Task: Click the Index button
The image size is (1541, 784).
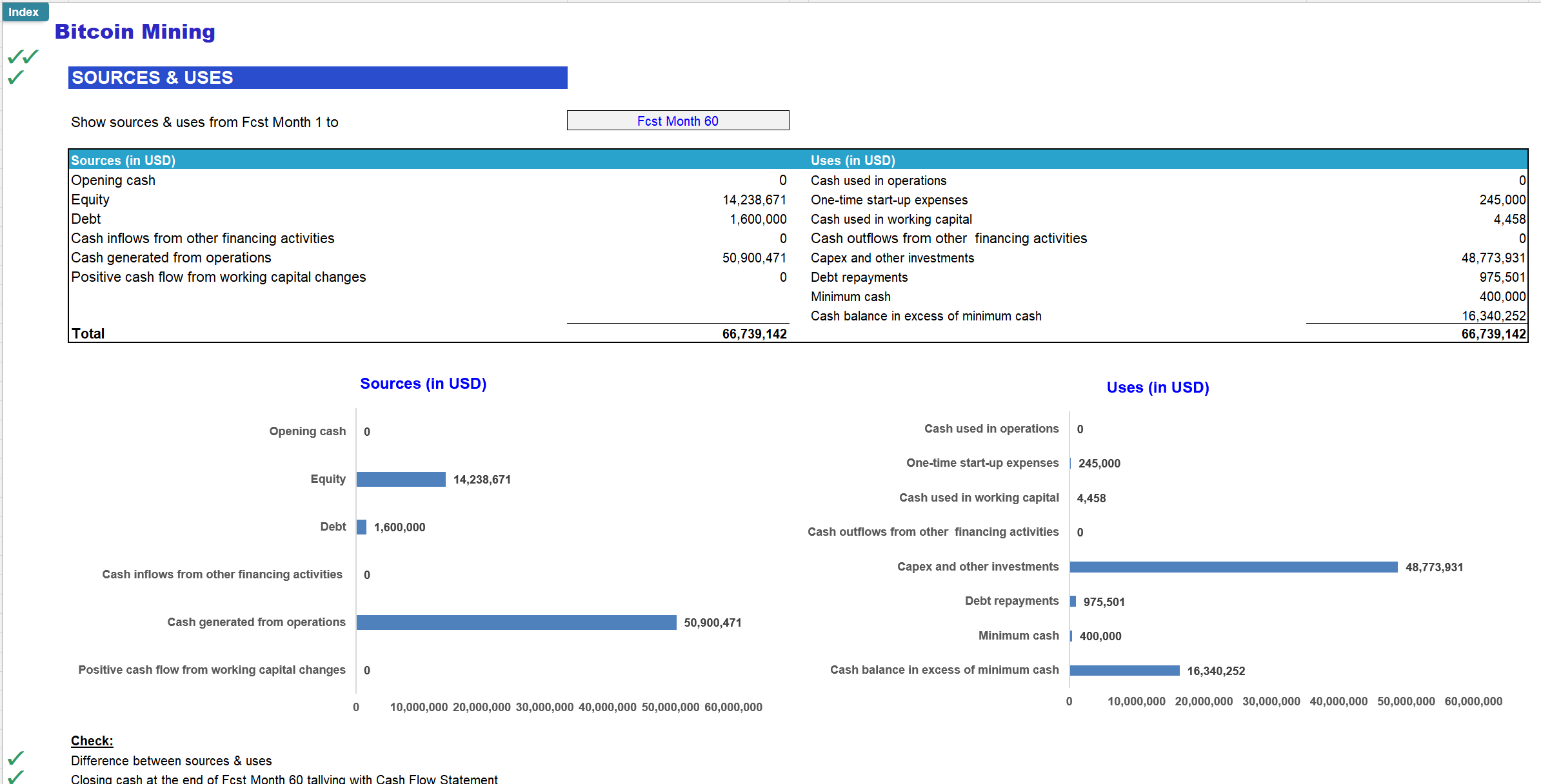Action: pos(25,12)
